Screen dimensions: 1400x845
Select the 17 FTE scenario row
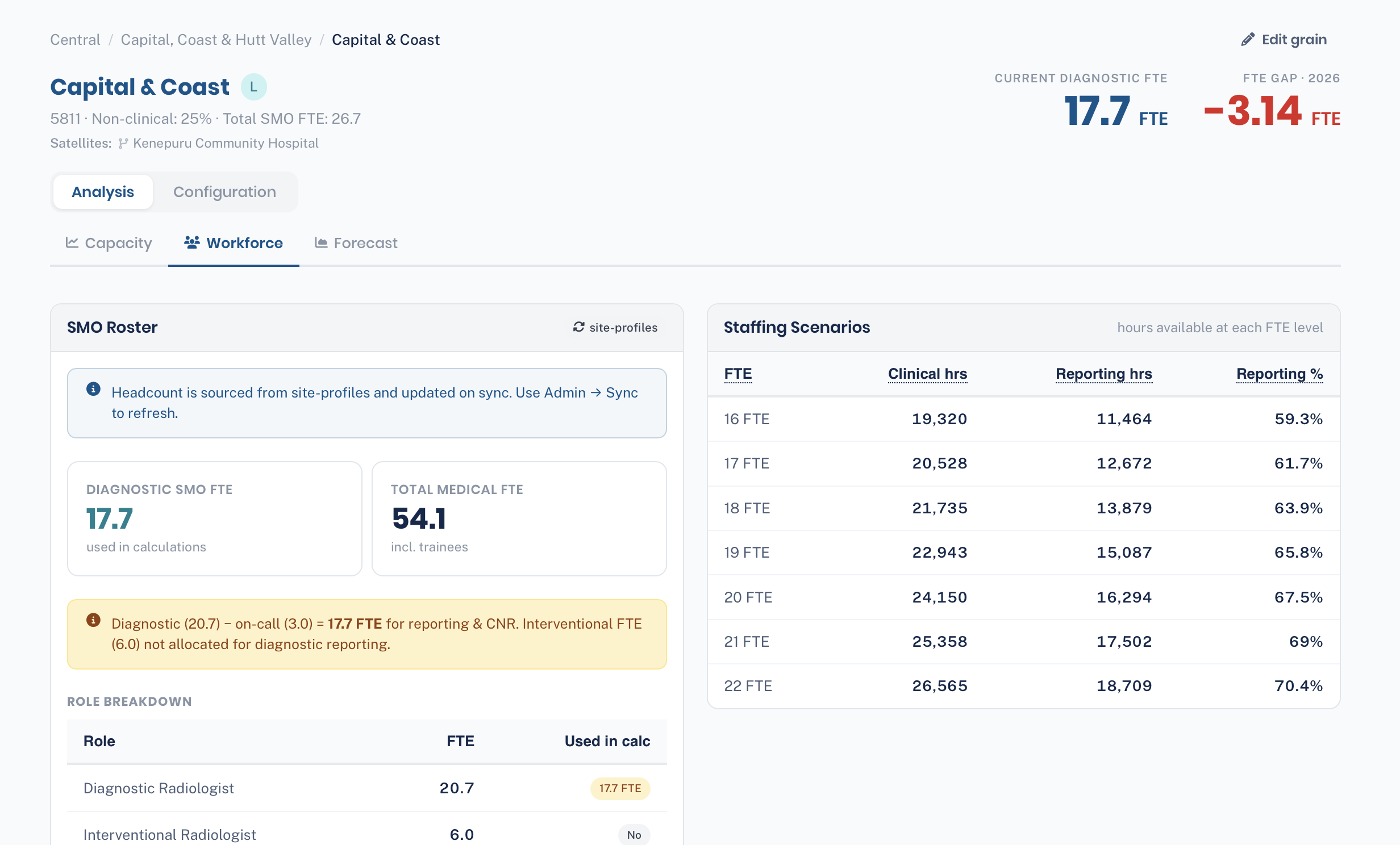coord(1023,463)
